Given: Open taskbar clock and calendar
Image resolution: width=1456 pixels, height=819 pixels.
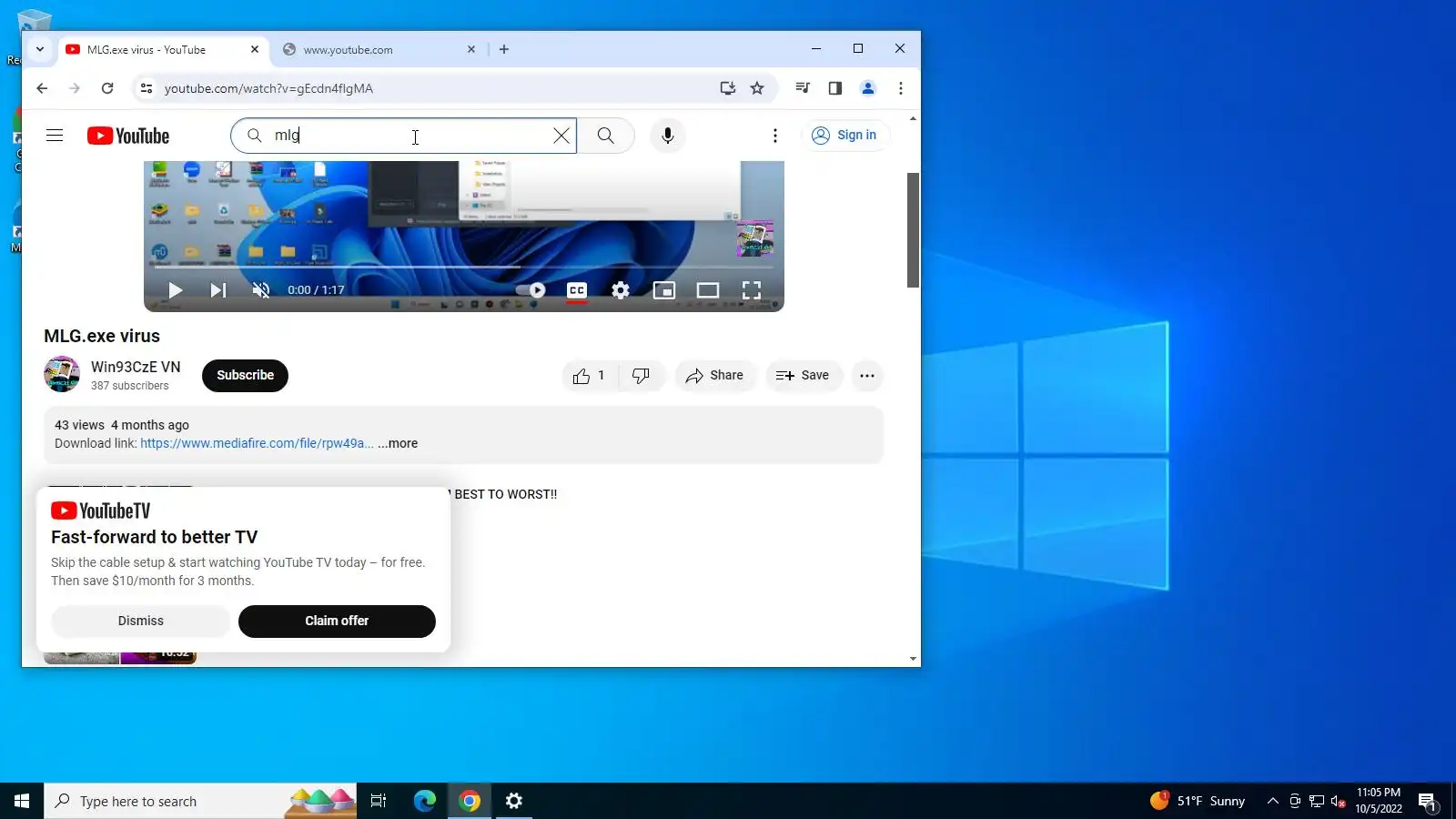Looking at the screenshot, I should [x=1379, y=801].
